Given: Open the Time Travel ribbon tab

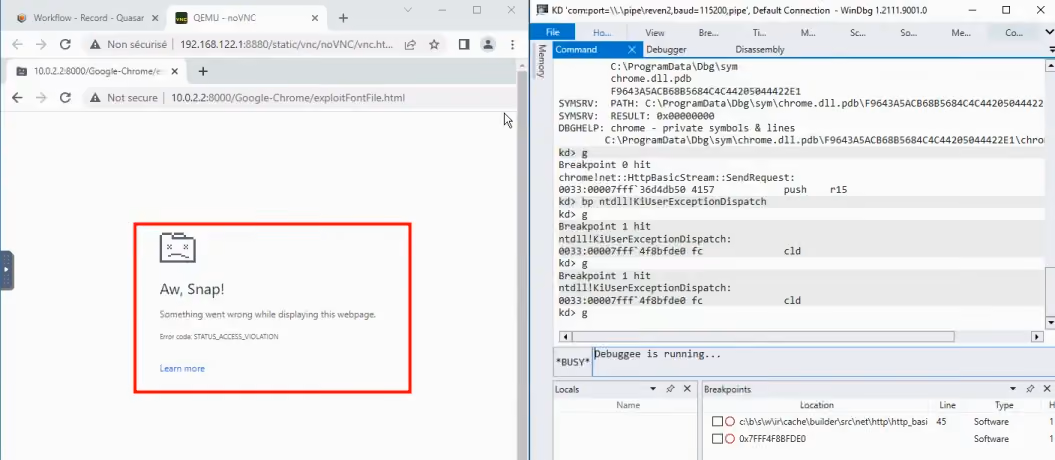Looking at the screenshot, I should pos(759,32).
